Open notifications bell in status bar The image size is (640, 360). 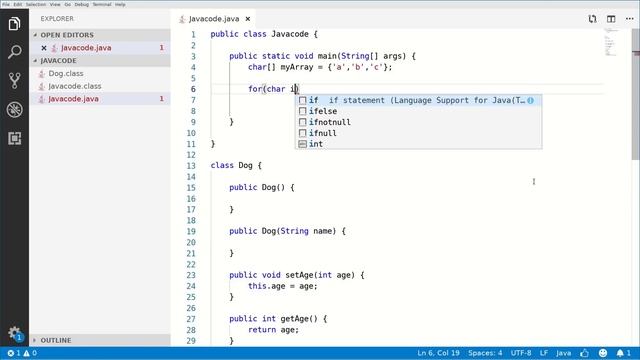tap(623, 353)
